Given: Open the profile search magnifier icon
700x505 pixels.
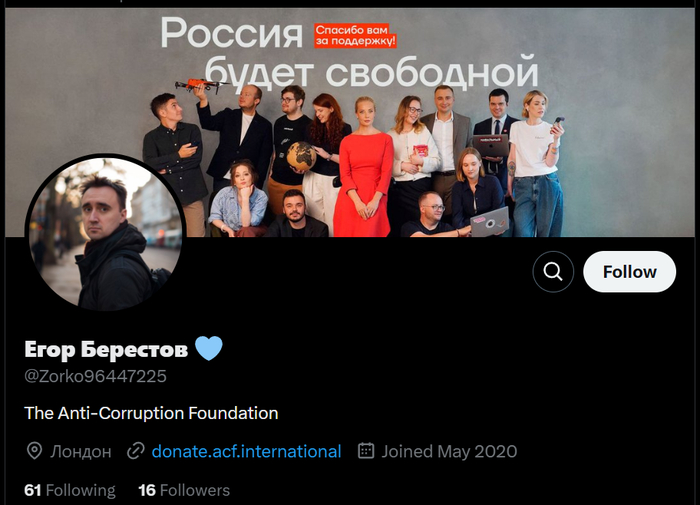Looking at the screenshot, I should (553, 271).
